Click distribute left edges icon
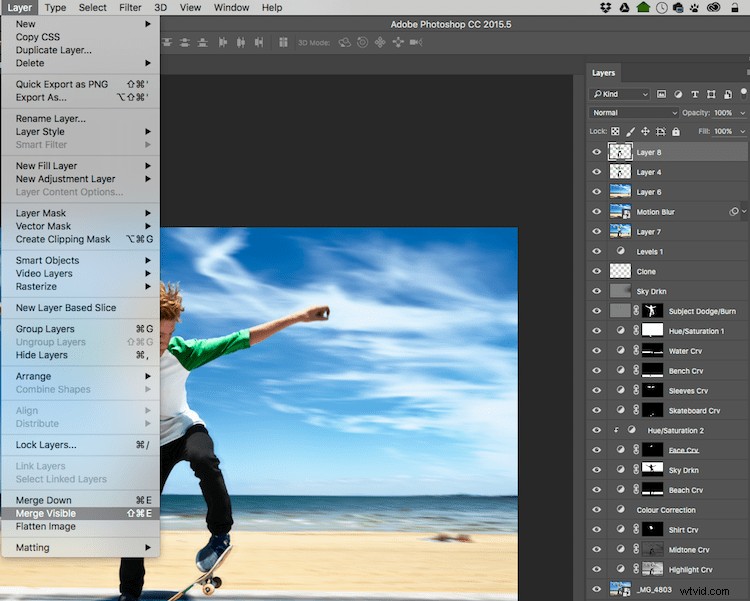750x601 pixels. tap(222, 43)
